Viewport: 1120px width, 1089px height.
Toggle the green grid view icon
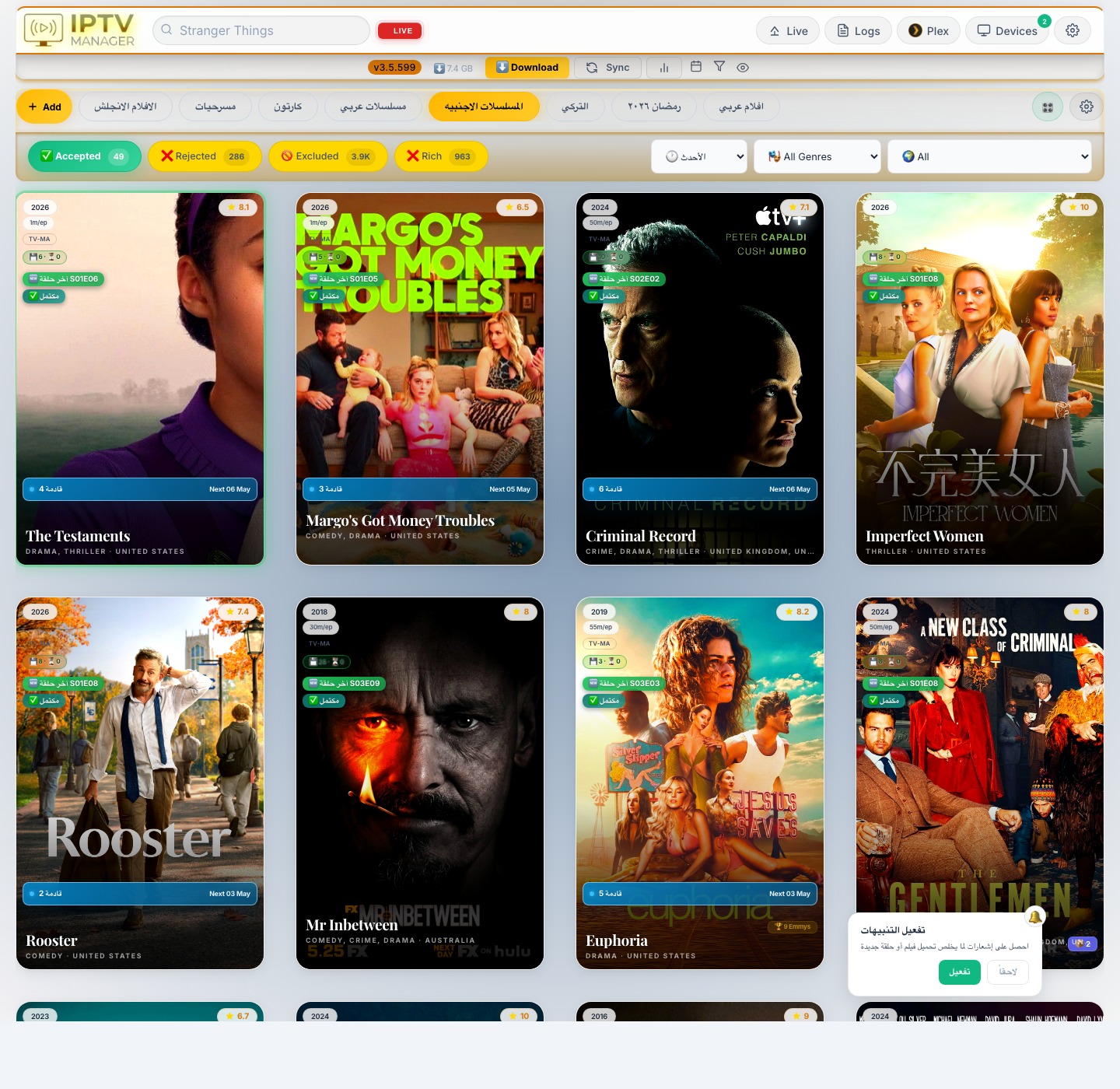(x=1048, y=107)
